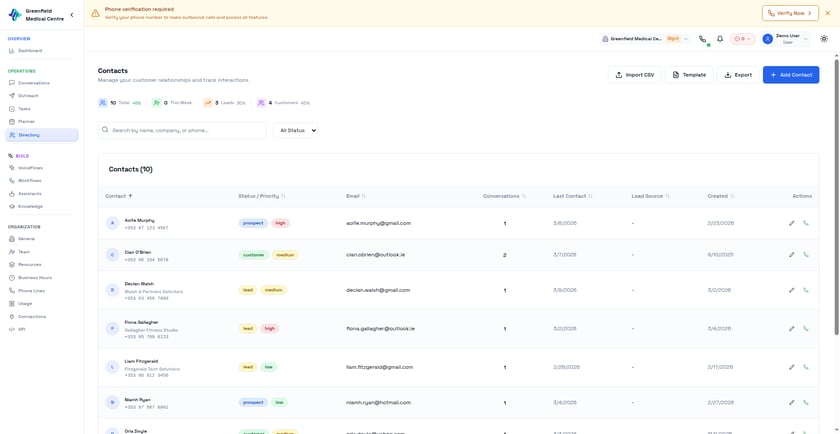
Task: Edit the Aoife Murphy contact
Action: (792, 223)
